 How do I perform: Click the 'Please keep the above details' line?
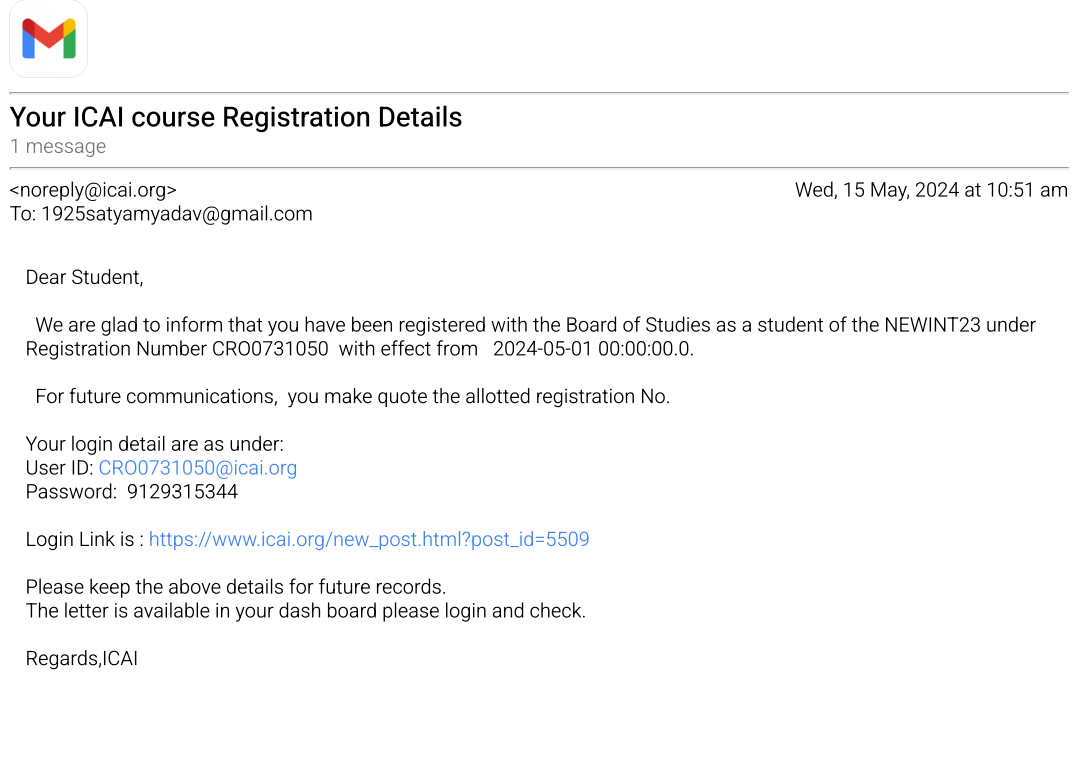pyautogui.click(x=236, y=587)
